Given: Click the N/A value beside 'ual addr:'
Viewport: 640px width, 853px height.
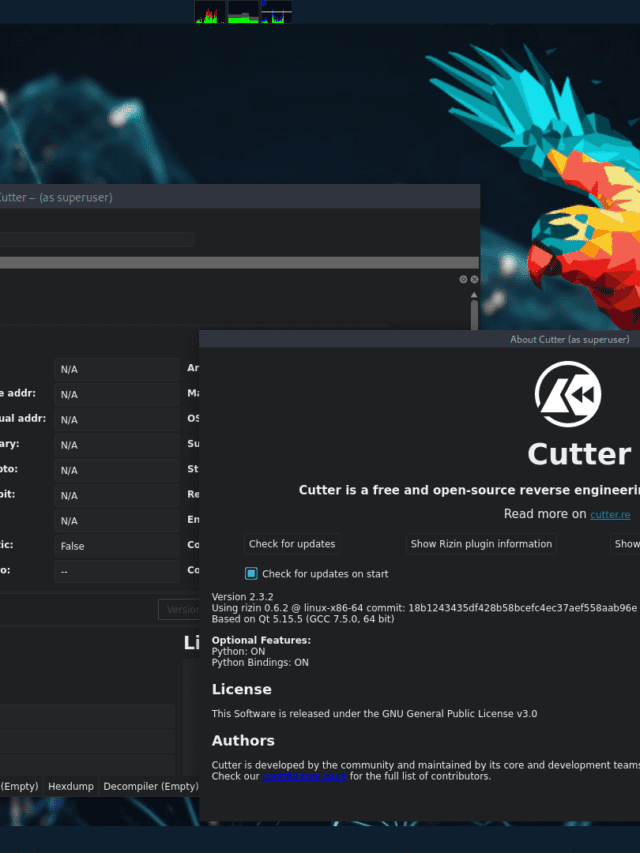Looking at the screenshot, I should click(x=116, y=419).
